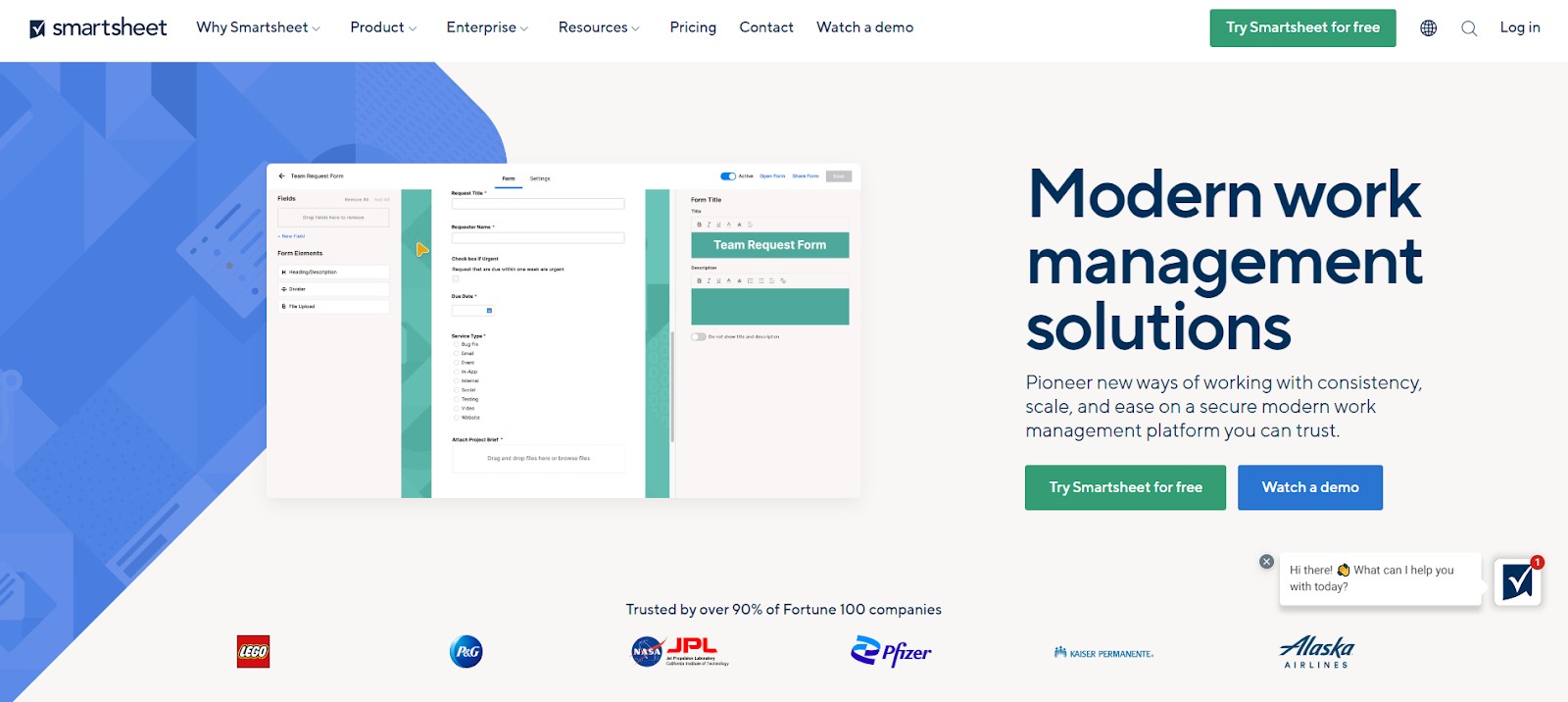This screenshot has height=702, width=1568.
Task: Click the Smartsheet logo in the header
Action: pos(98,28)
